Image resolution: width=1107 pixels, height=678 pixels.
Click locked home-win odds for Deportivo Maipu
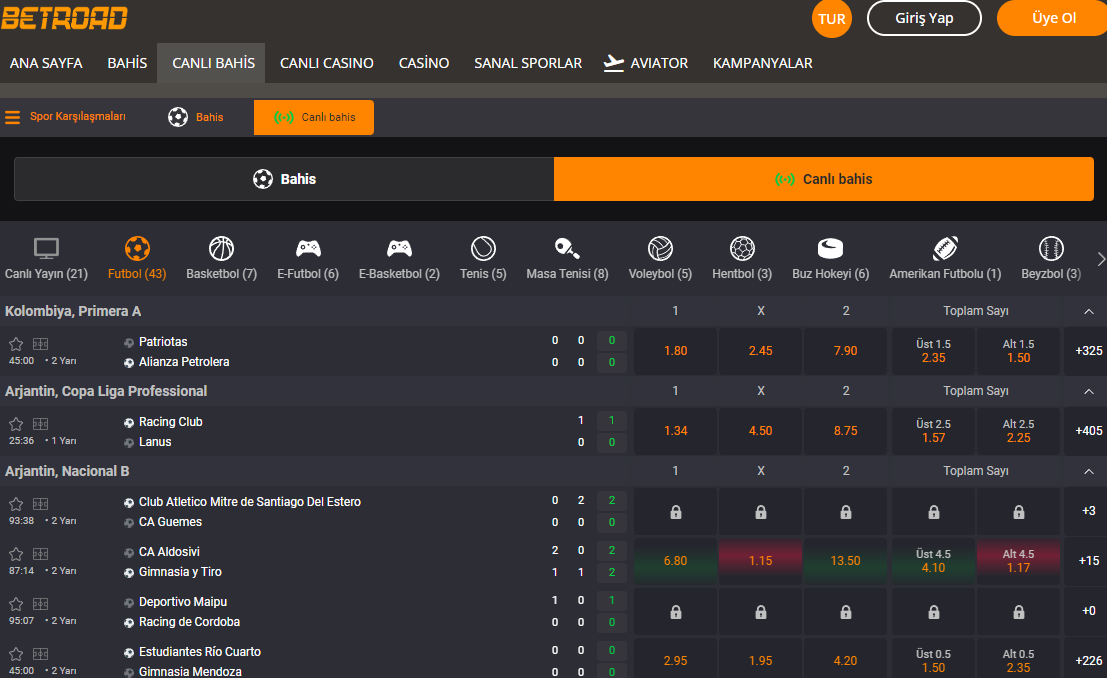[676, 612]
